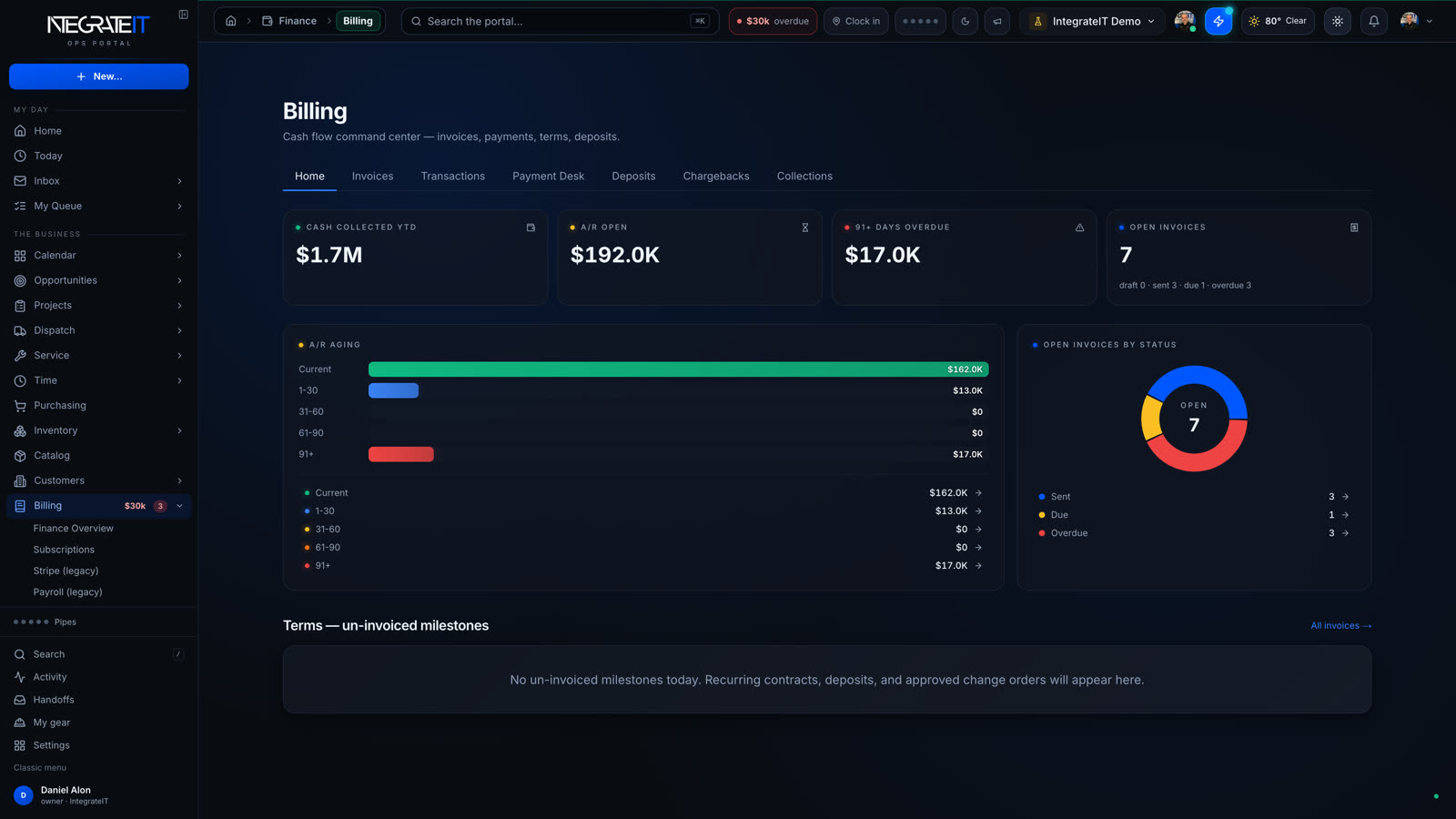Open Dispatch truck icon
The height and width of the screenshot is (819, 1456).
20,330
